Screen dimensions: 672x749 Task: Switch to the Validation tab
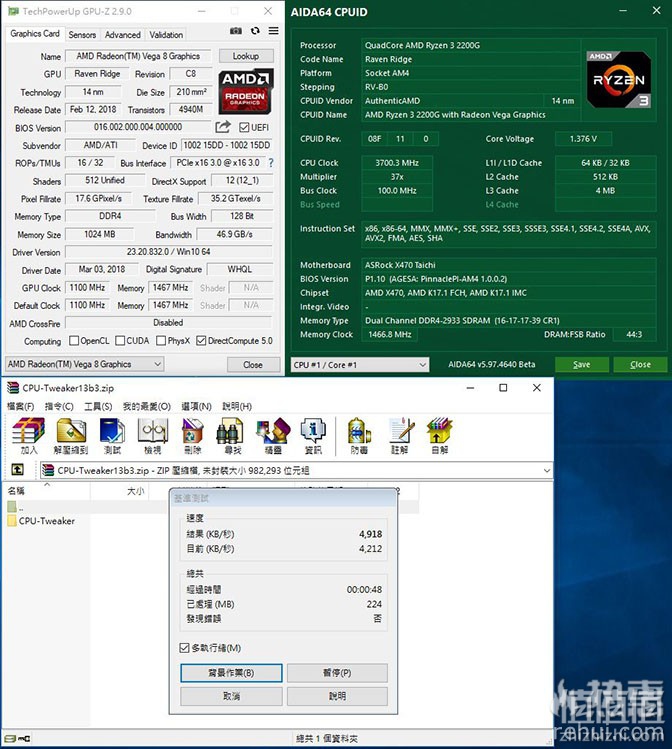pyautogui.click(x=166, y=35)
